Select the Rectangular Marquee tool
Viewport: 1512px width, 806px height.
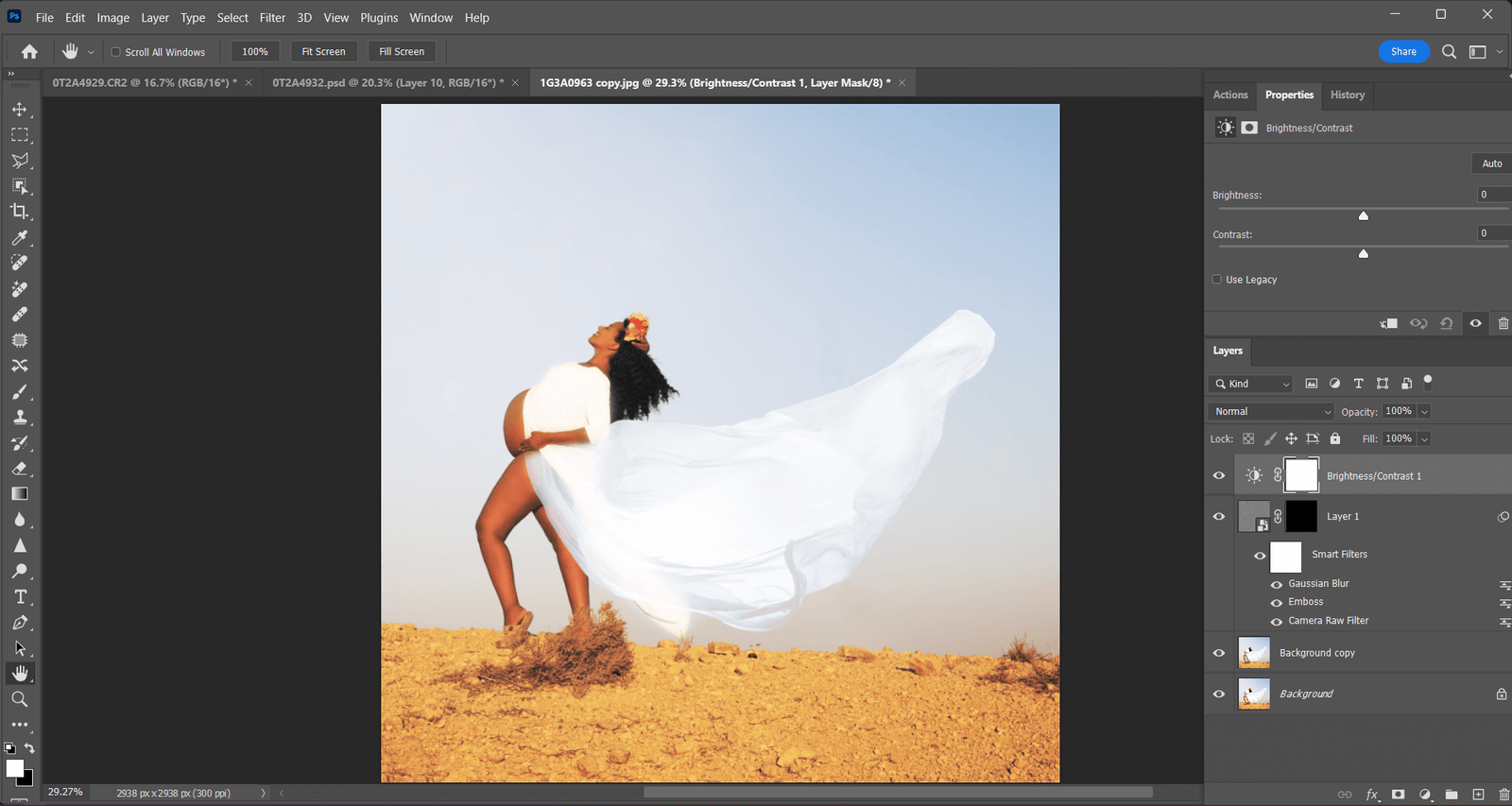coord(20,135)
